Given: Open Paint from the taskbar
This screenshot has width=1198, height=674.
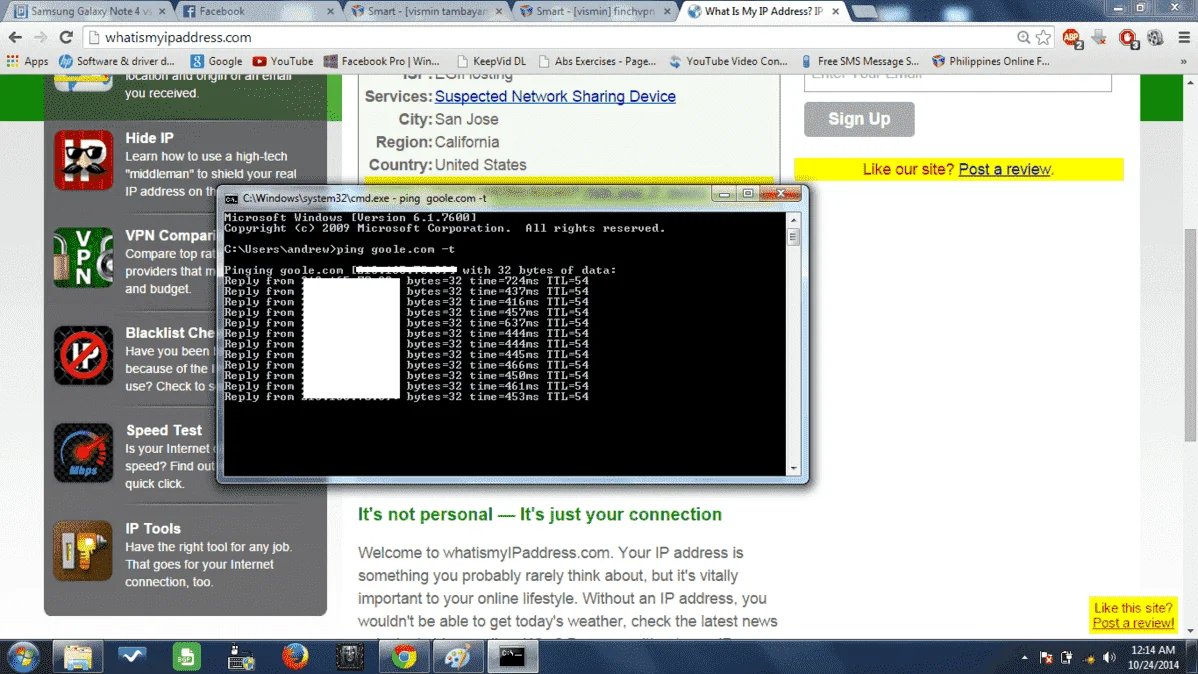Looking at the screenshot, I should pos(458,656).
